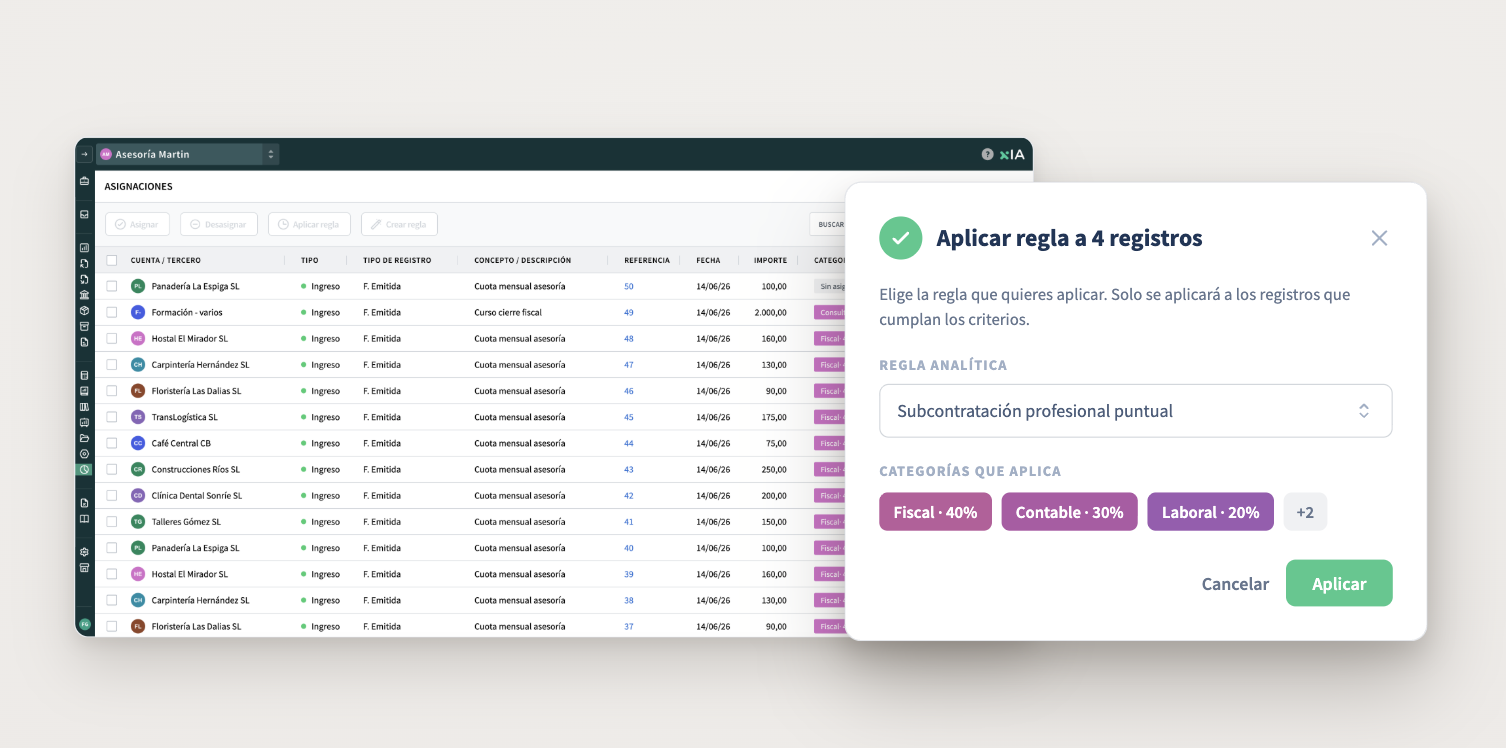Viewport: 1506px width, 748px height.
Task: Open the briefcase icon in the sidebar
Action: [85, 182]
